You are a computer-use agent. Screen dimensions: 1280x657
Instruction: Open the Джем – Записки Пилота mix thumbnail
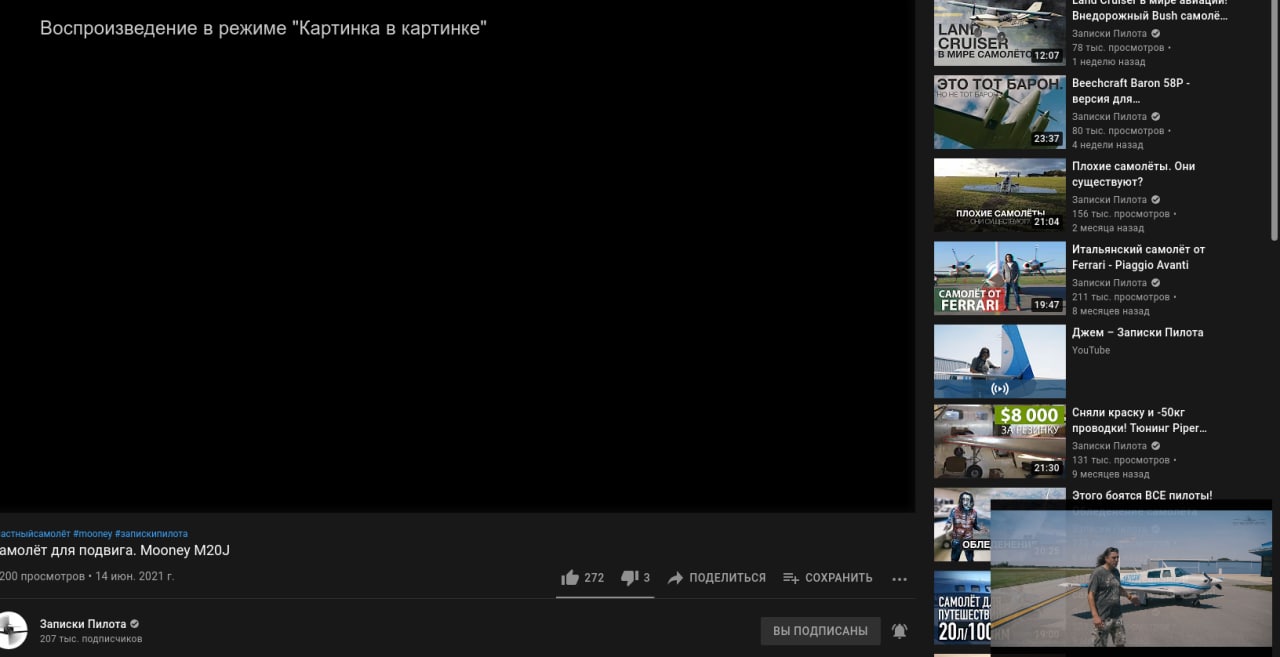click(x=1000, y=361)
